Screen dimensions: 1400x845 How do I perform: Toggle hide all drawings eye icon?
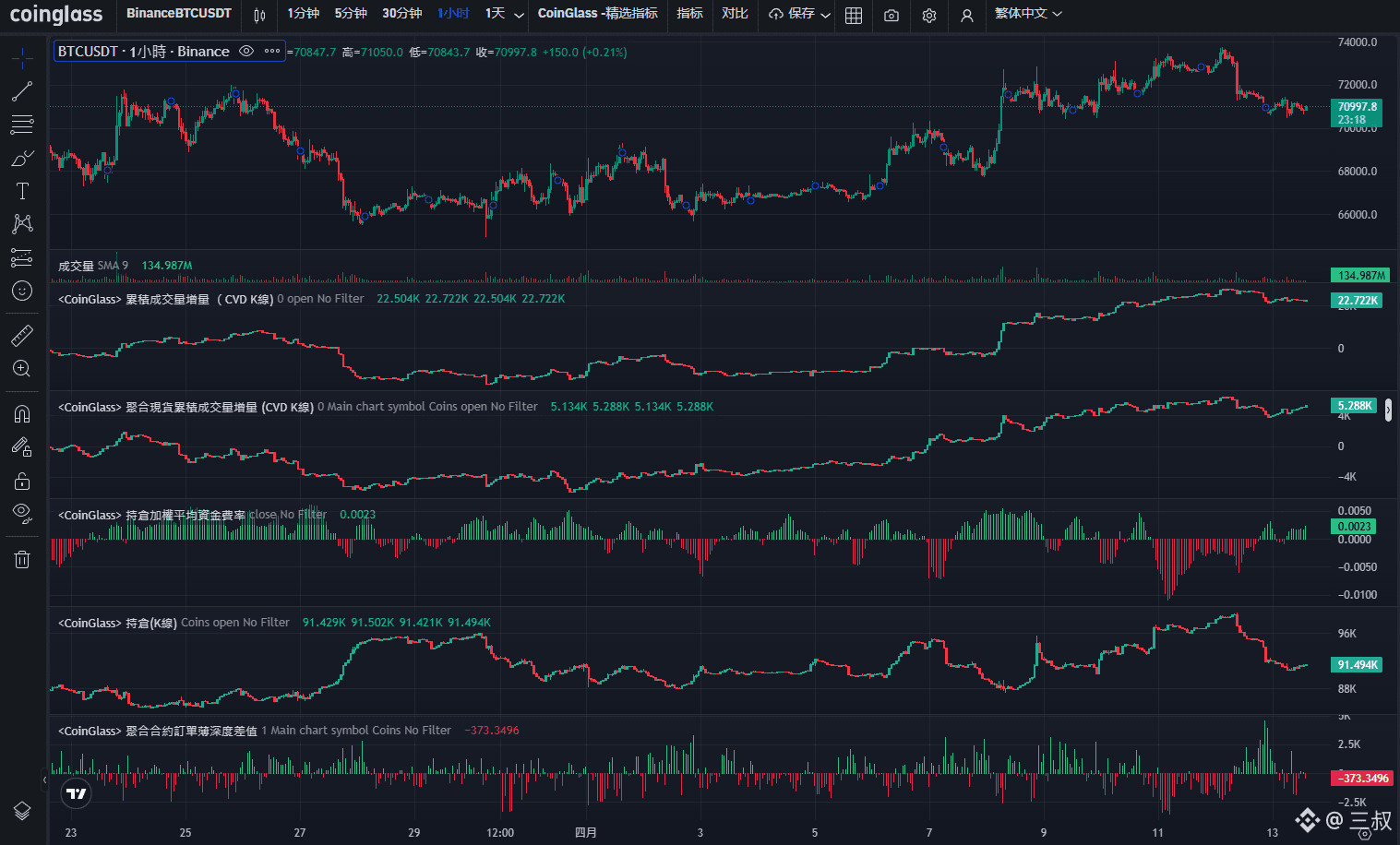click(22, 514)
